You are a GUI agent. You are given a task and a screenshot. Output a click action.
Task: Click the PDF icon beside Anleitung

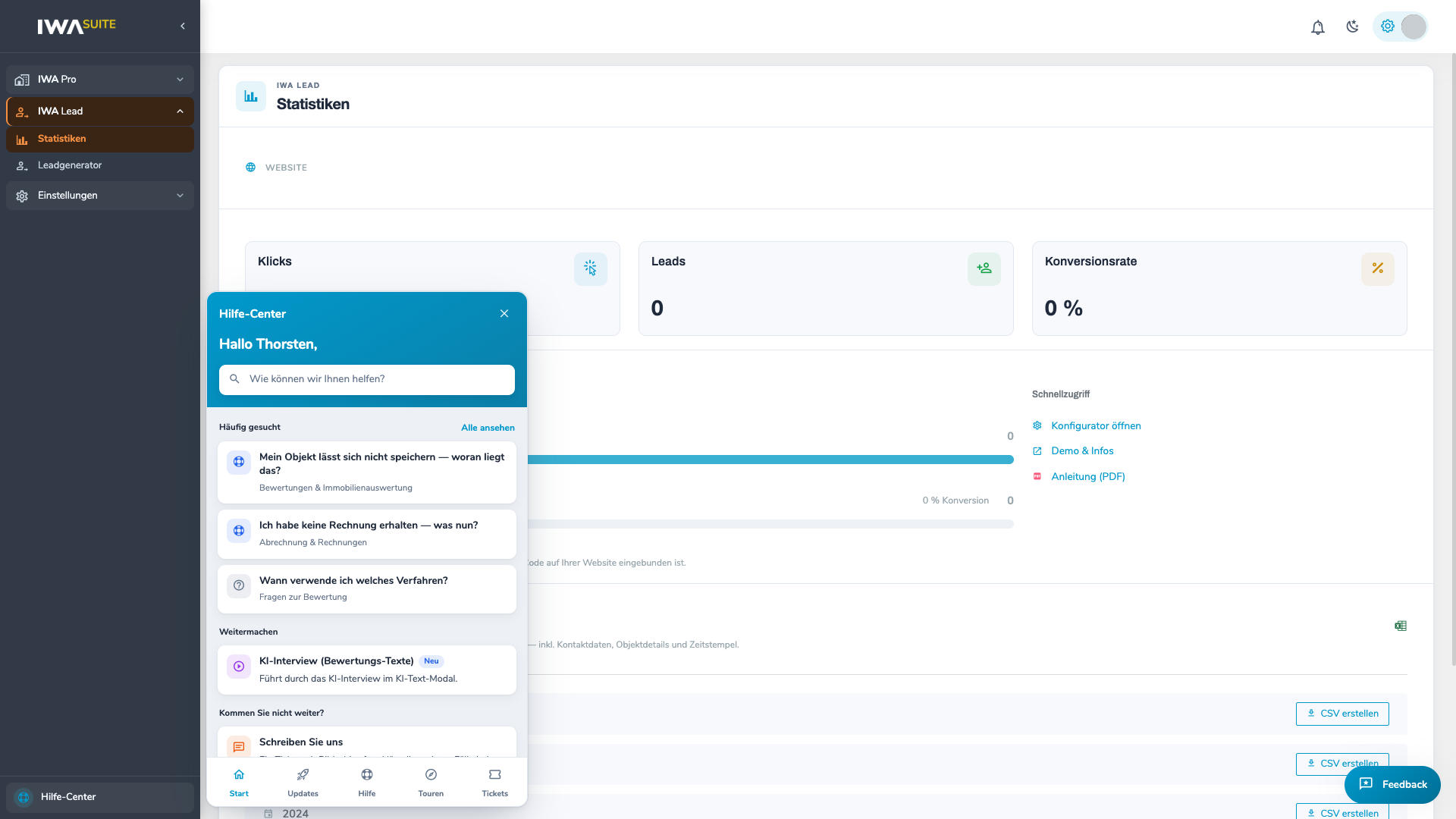point(1037,477)
